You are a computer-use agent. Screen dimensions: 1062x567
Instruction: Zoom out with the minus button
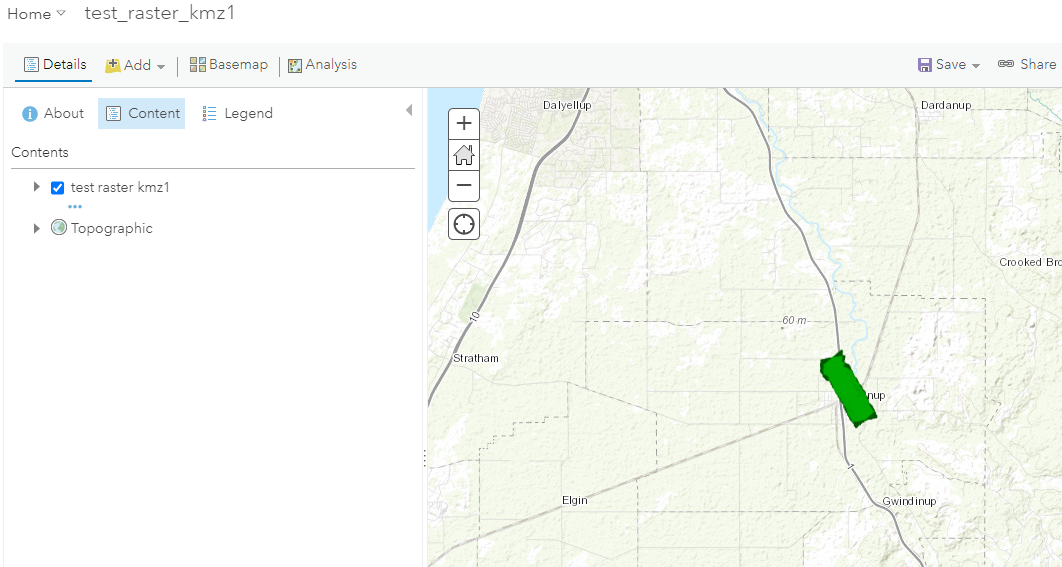coord(464,186)
